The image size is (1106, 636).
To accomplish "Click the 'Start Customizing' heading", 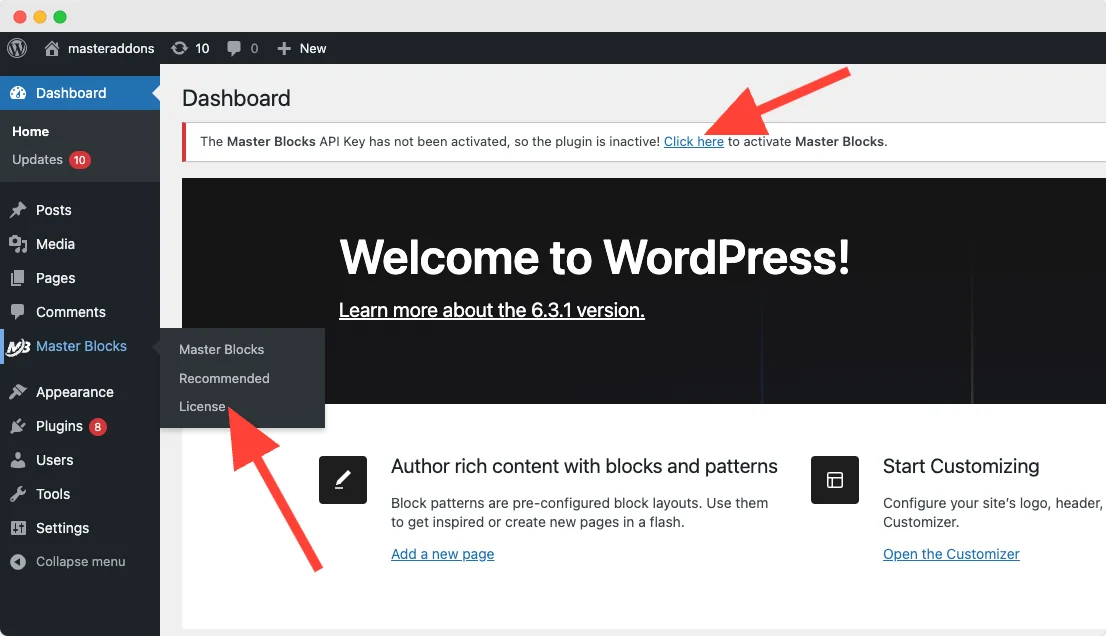I will pos(961,466).
